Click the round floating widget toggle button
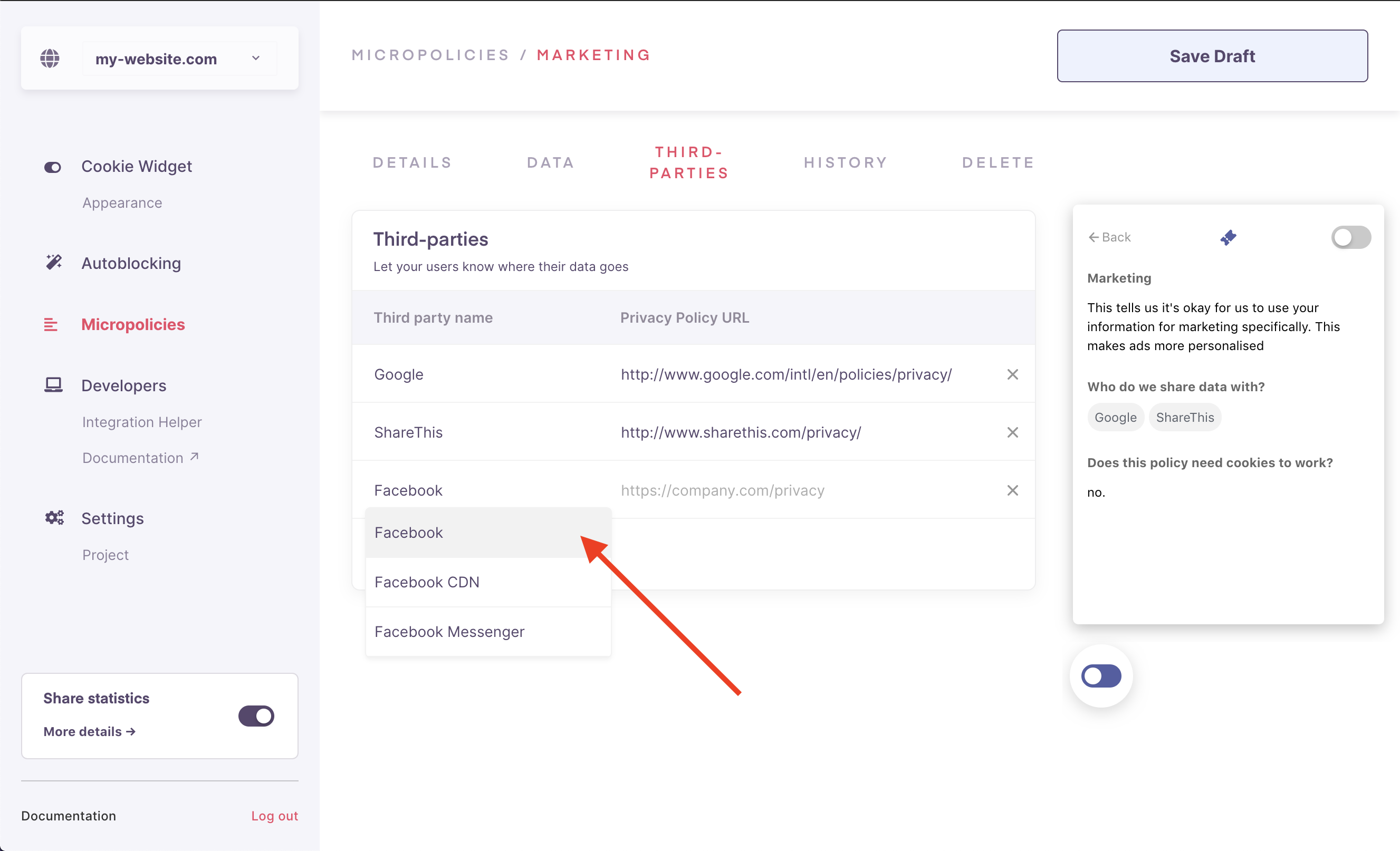 (1100, 676)
